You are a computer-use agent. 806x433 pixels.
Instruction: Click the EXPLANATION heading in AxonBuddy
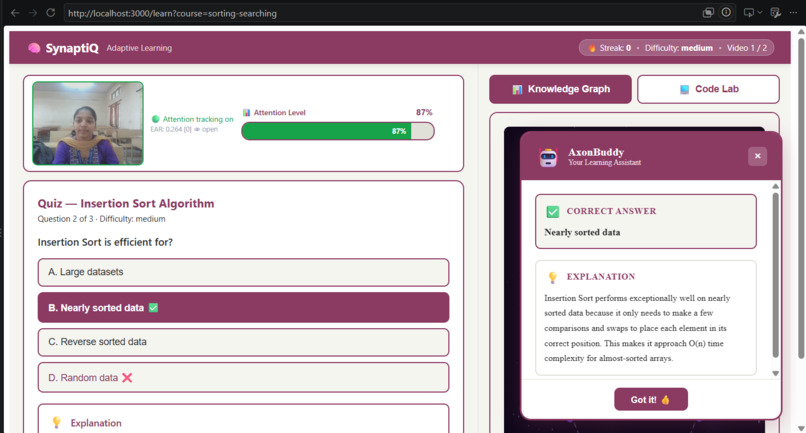click(x=601, y=277)
